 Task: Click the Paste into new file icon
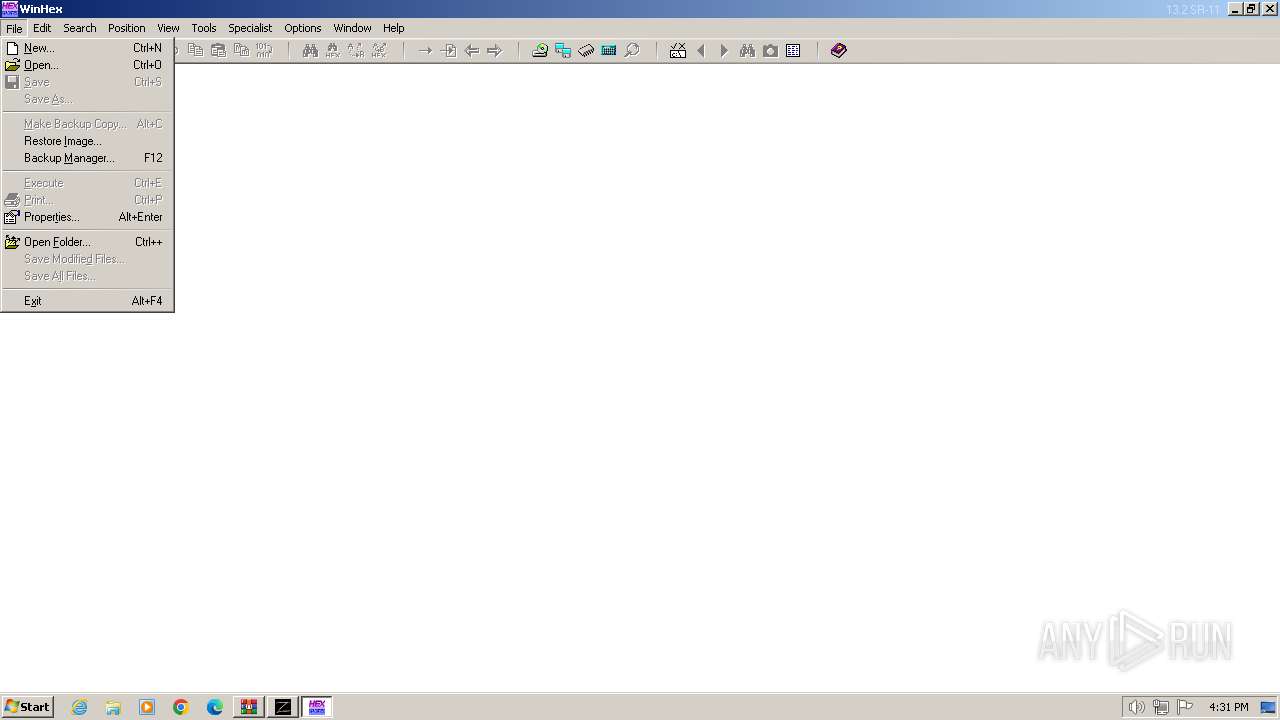241,50
